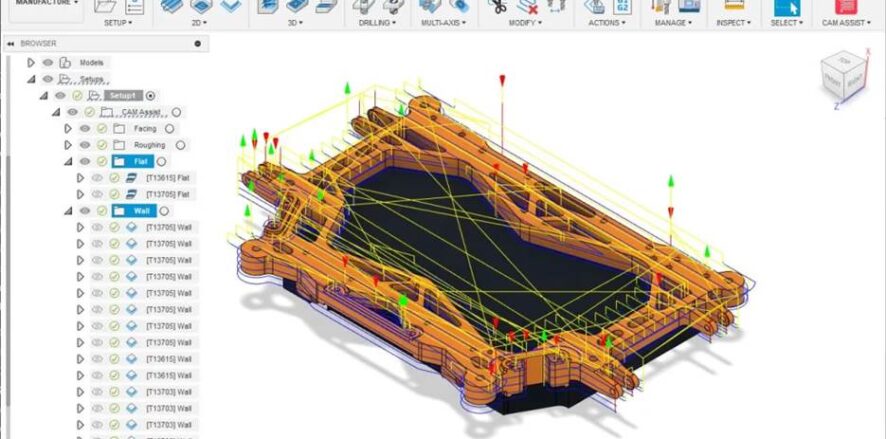Click the New Setup folder icon in toolbar
The image size is (886, 439).
click(105, 6)
